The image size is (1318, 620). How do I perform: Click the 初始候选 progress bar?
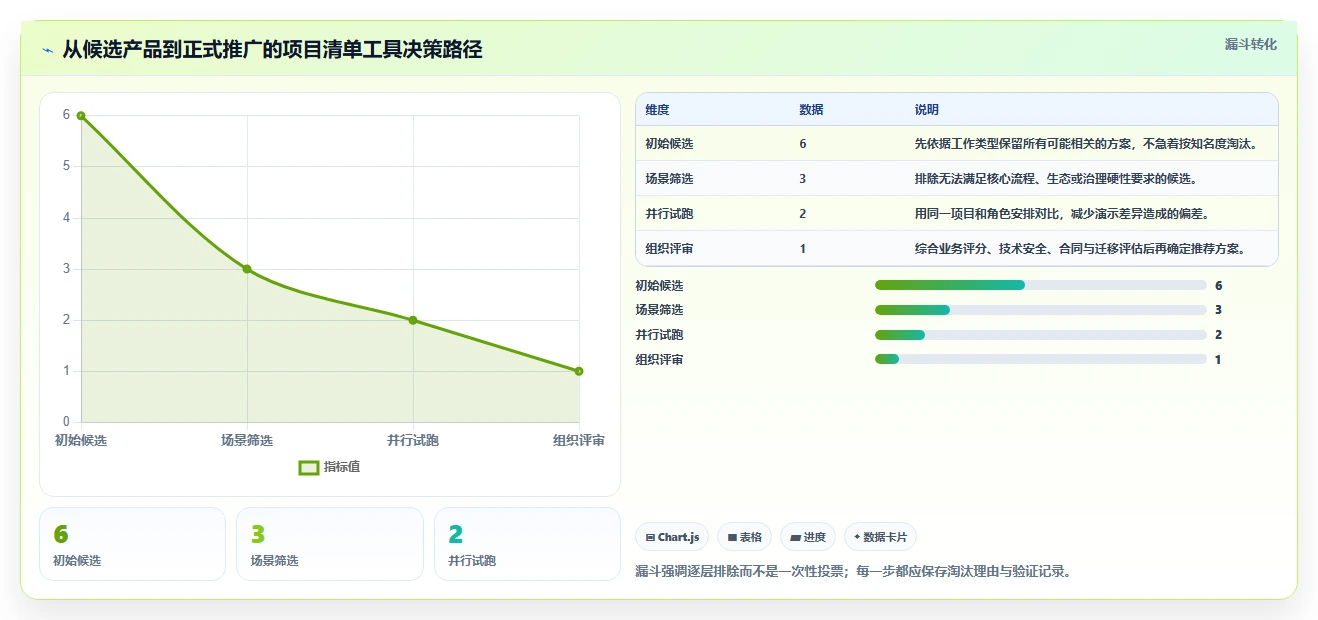[1040, 285]
